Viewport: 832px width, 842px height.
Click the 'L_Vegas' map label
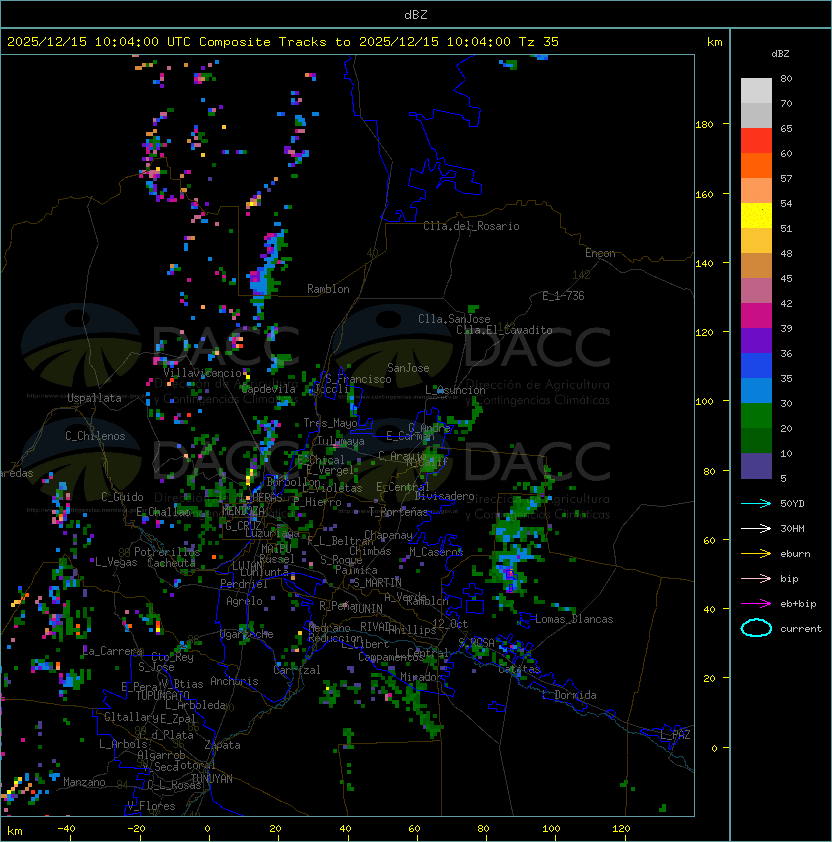click(x=116, y=562)
